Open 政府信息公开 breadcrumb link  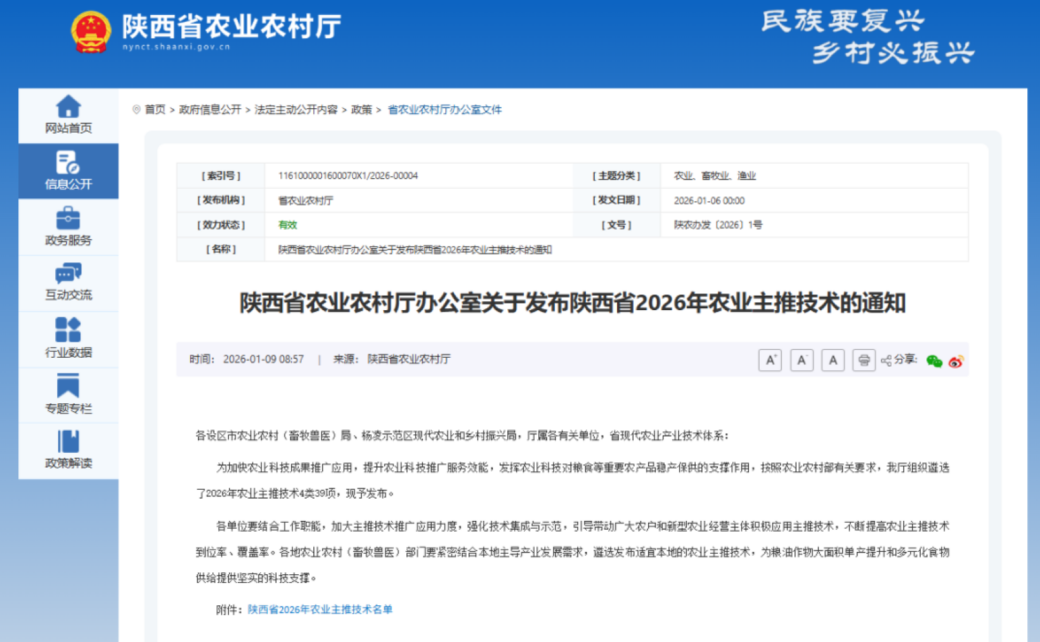[210, 110]
